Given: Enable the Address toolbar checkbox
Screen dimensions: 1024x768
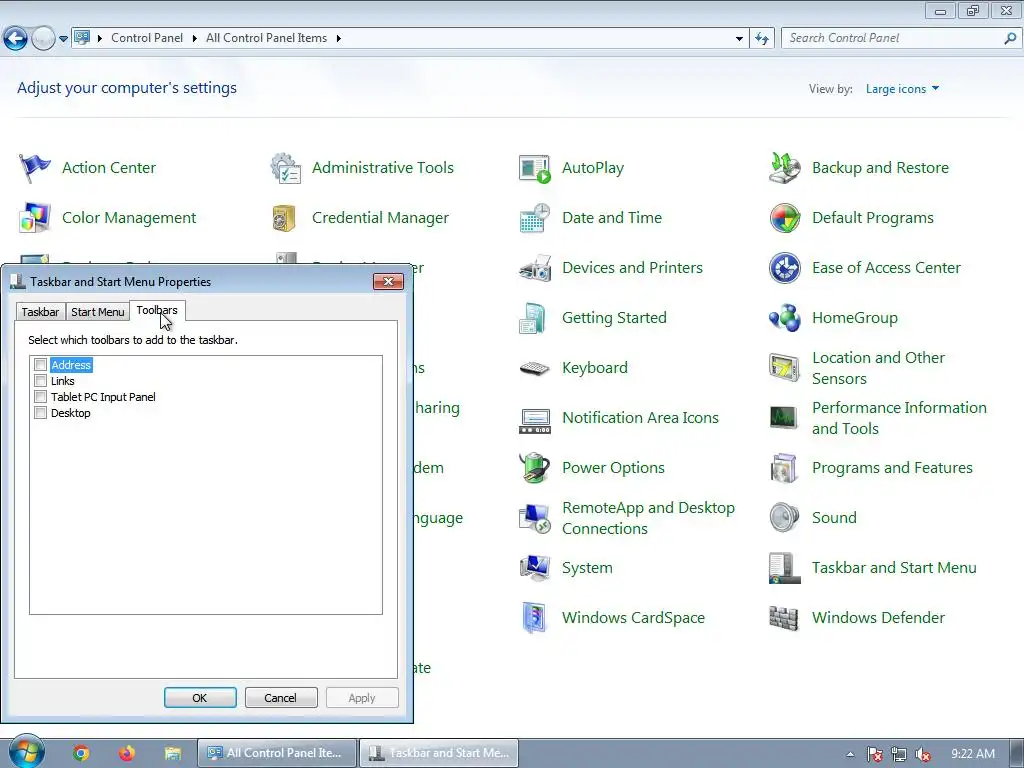Looking at the screenshot, I should [40, 364].
